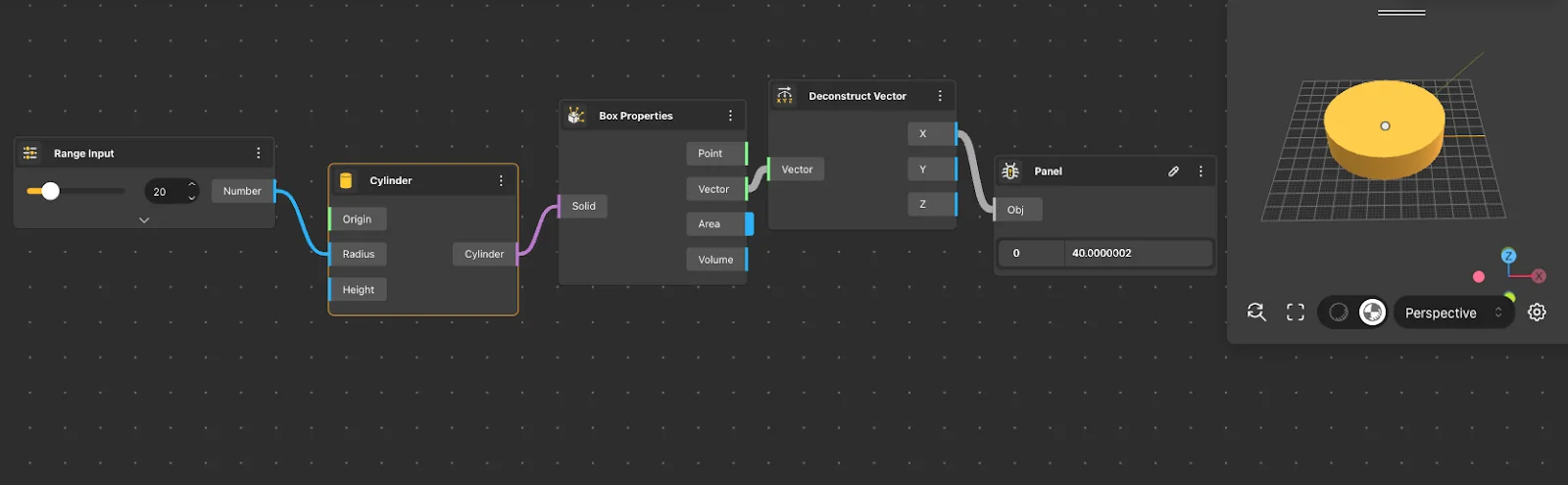Switch to shaded render mode toggle

(x=1339, y=313)
